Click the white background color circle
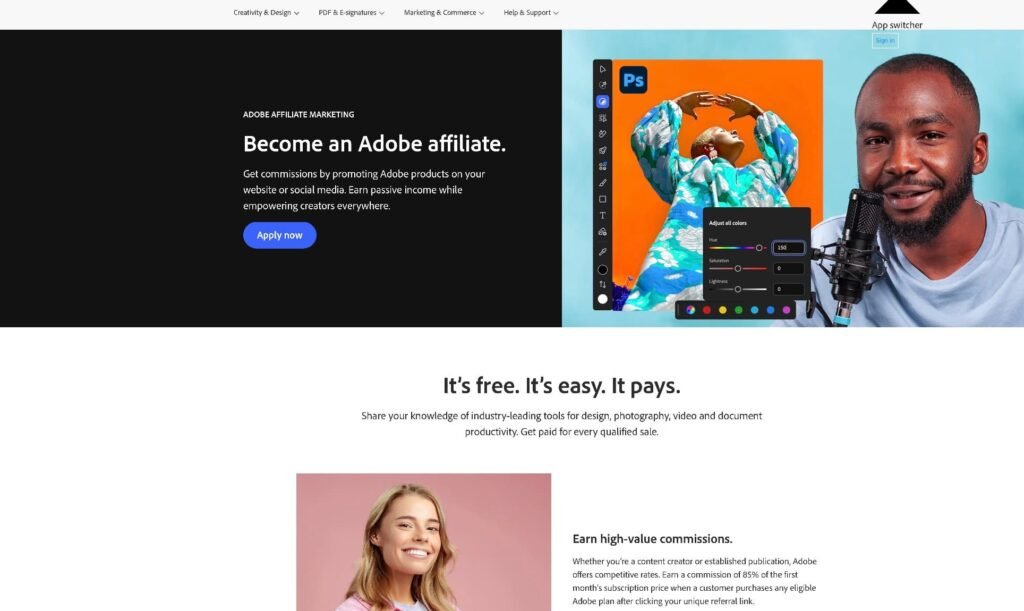 pyautogui.click(x=602, y=299)
